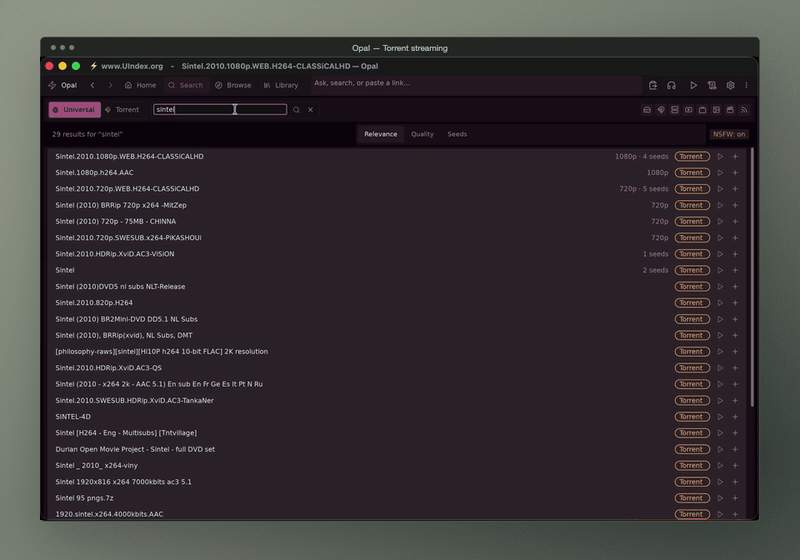800x560 pixels.
Task: Add Sintel.2010.720p.SWESUB.x264-PiKASHOUl with plus
Action: click(x=735, y=238)
